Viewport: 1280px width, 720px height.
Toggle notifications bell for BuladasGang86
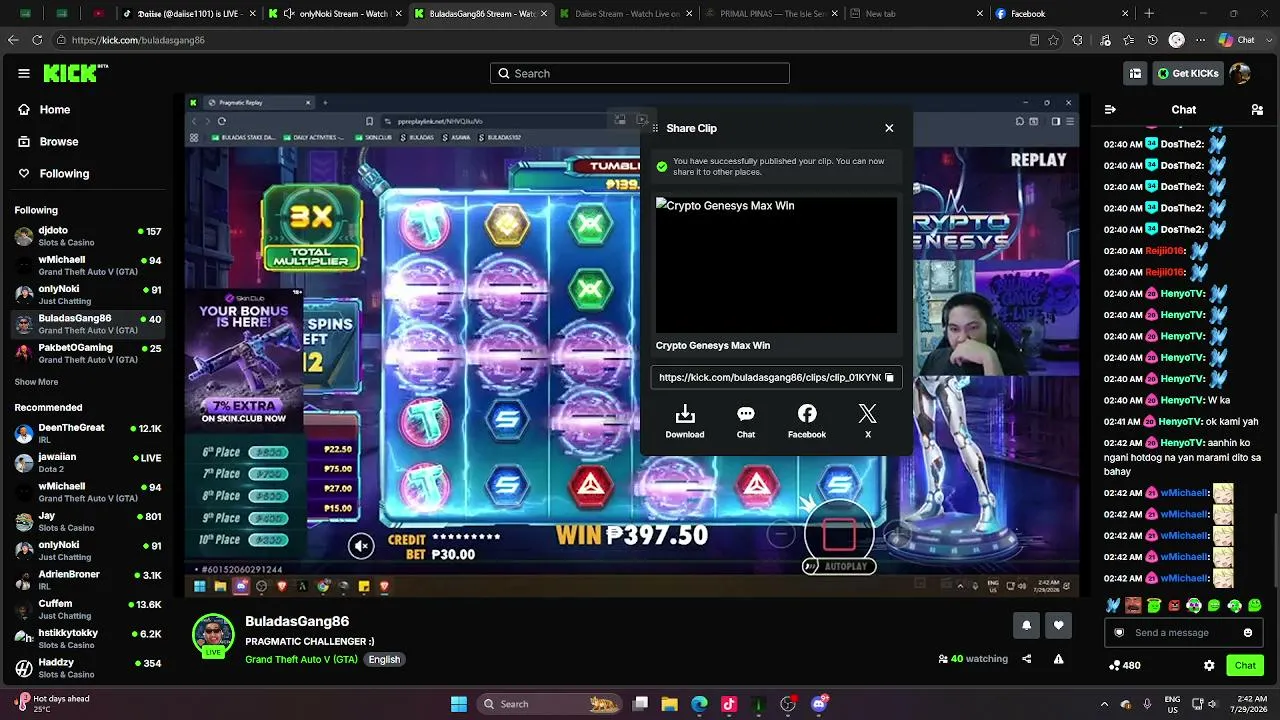[1026, 626]
